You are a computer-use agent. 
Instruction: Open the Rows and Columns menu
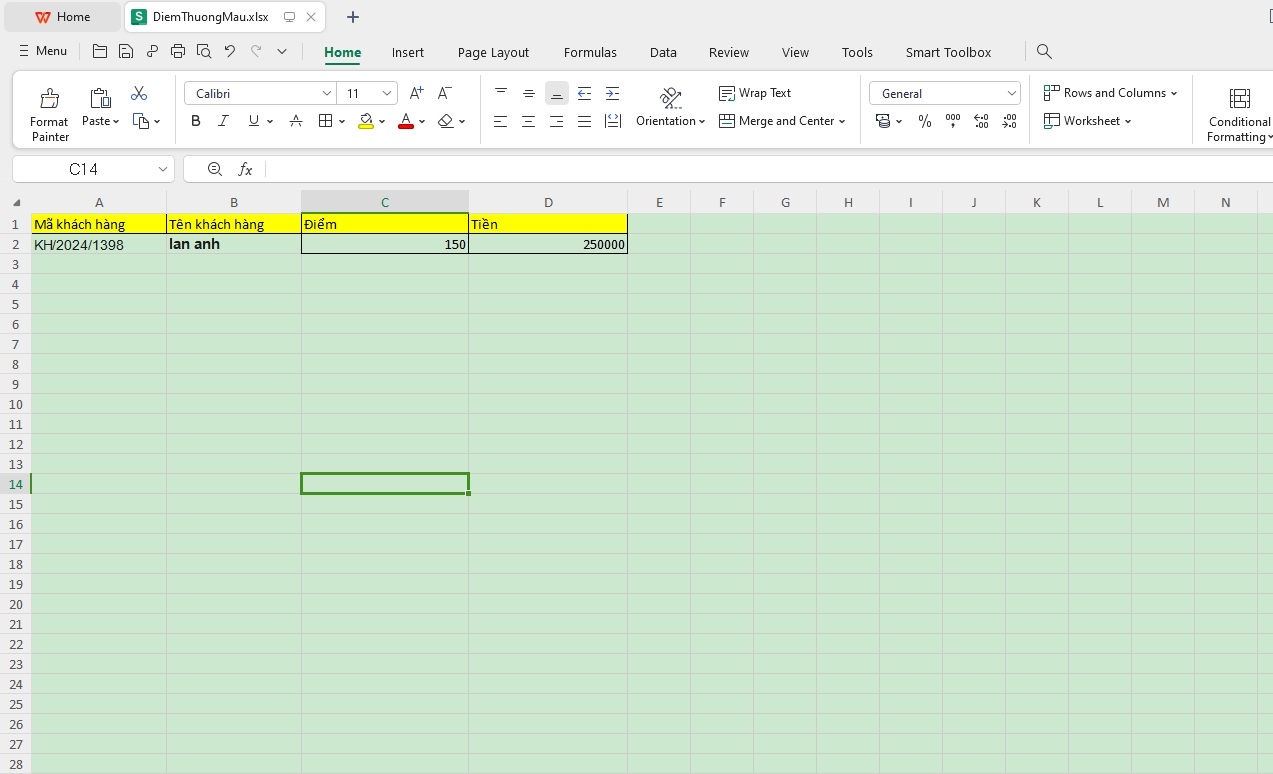click(x=1110, y=93)
